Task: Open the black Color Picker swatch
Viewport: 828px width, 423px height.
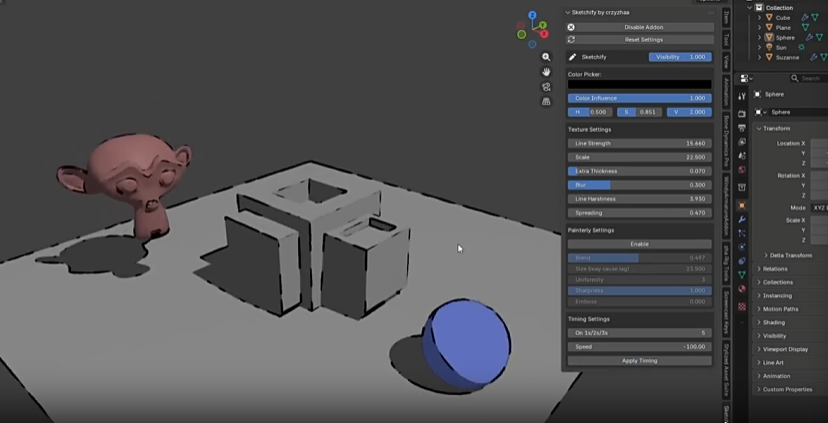Action: 640,85
